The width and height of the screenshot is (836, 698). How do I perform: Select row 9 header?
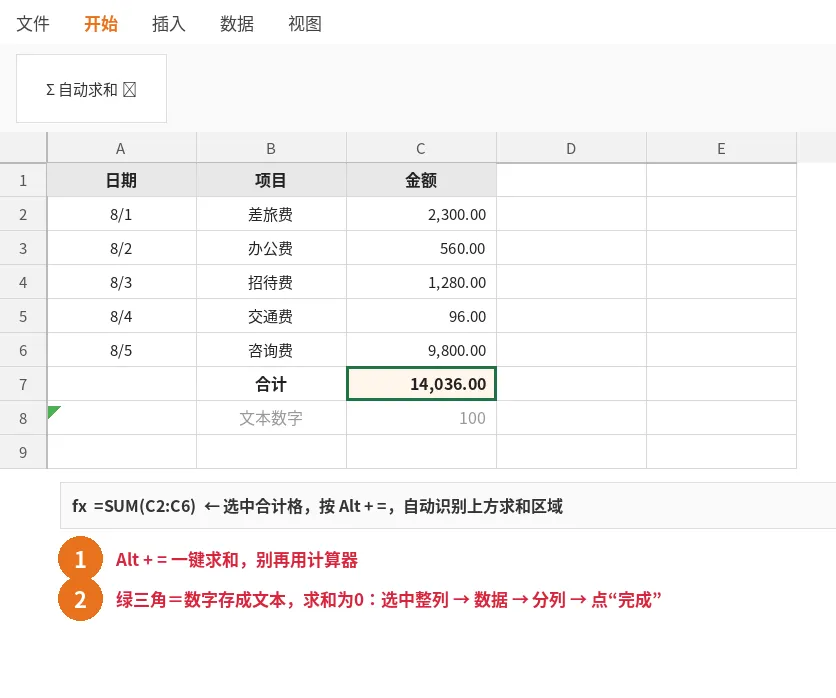pyautogui.click(x=23, y=452)
